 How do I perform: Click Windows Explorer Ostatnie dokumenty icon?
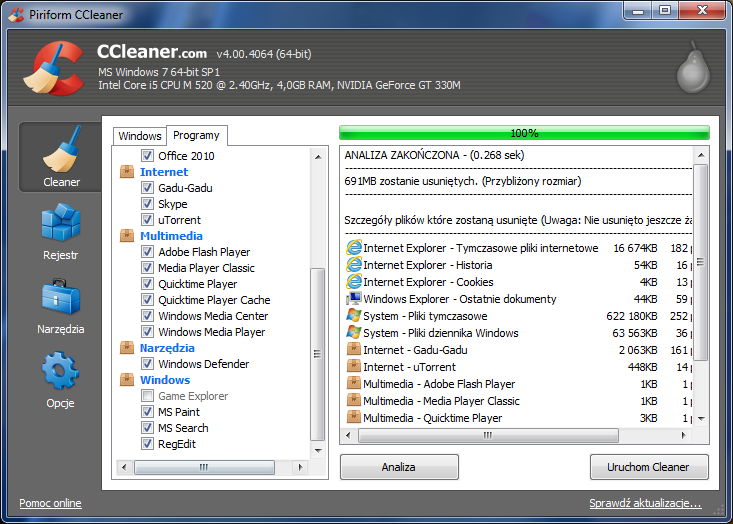(x=354, y=299)
